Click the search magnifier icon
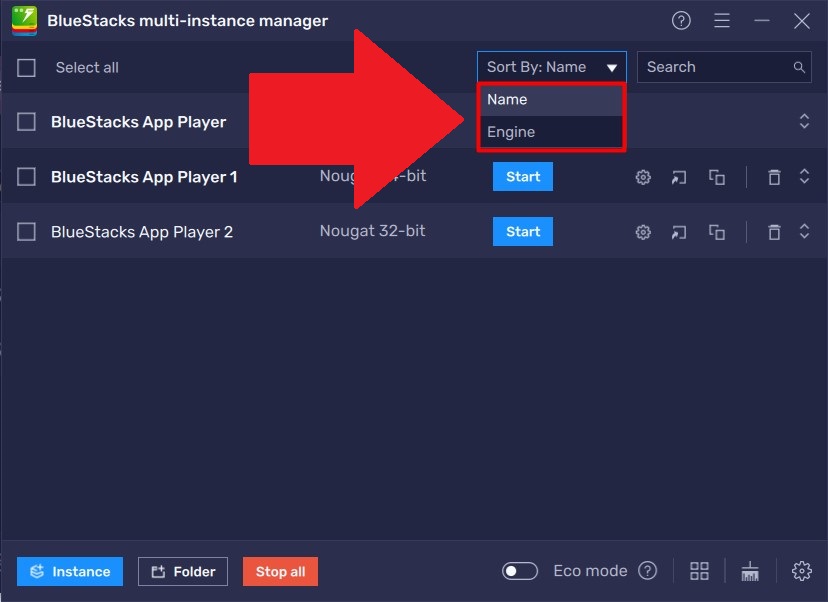This screenshot has width=828, height=602. 799,67
